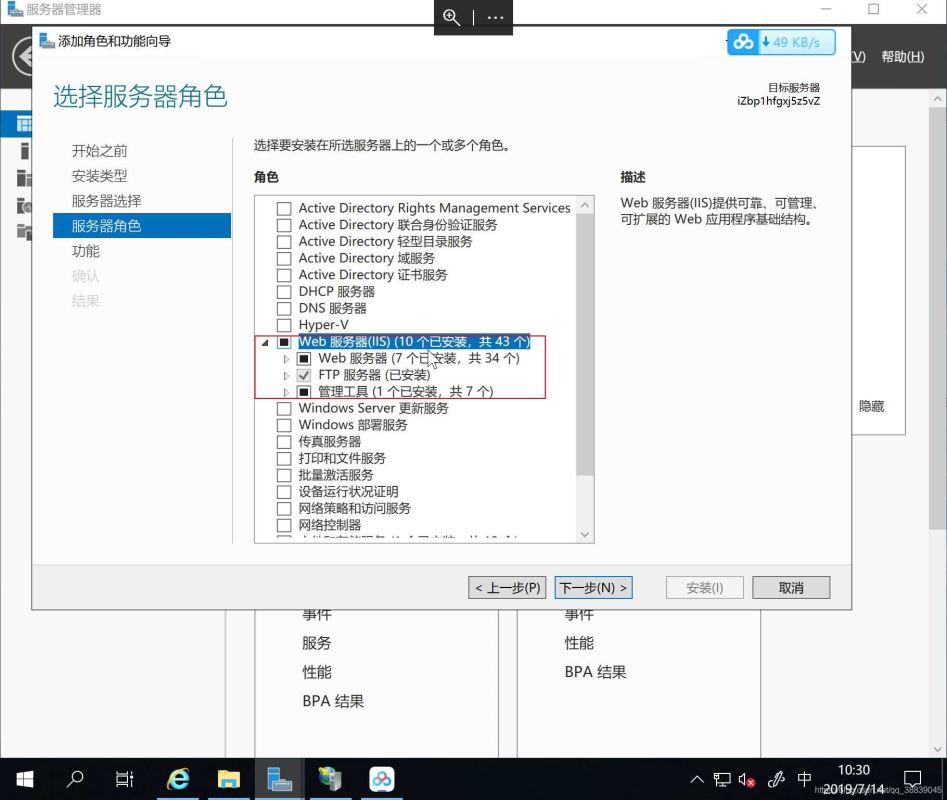The image size is (947, 800).
Task: Select 服务器角色 wizard step
Action: (142, 226)
